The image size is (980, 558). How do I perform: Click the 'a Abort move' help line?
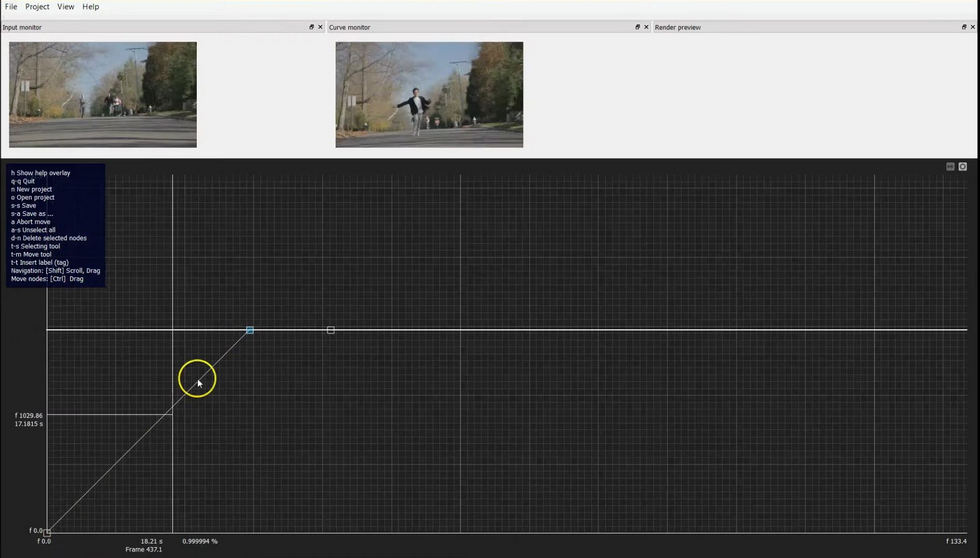31,222
